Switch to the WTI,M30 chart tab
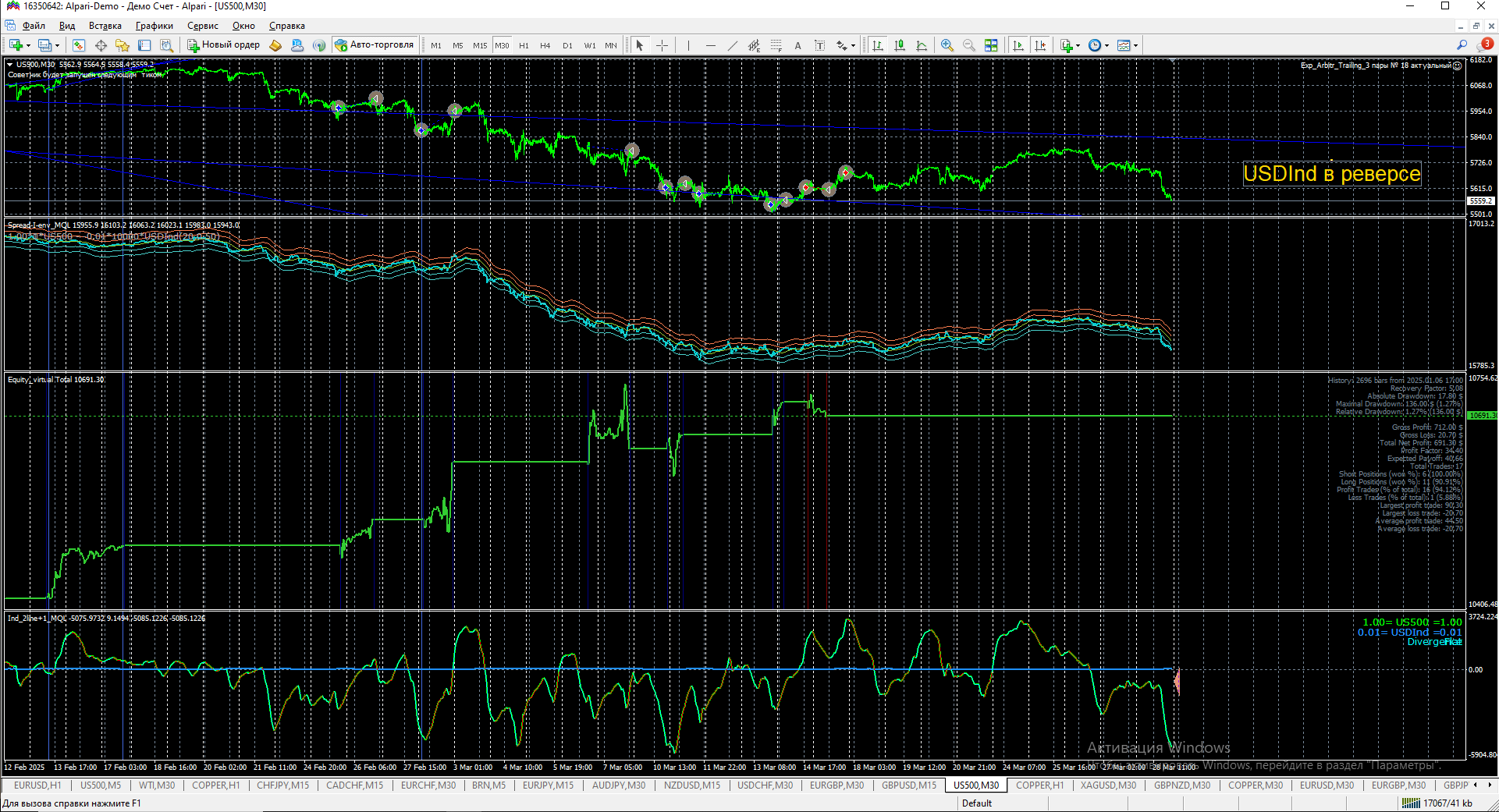Screen dimensions: 1499x812 (x=157, y=785)
